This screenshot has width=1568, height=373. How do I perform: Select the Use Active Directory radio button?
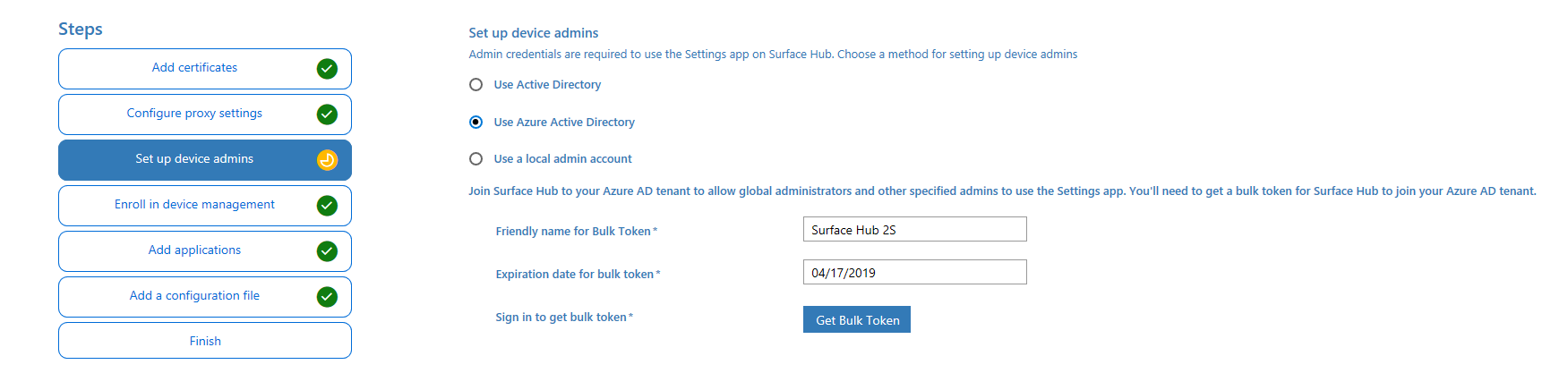[476, 85]
